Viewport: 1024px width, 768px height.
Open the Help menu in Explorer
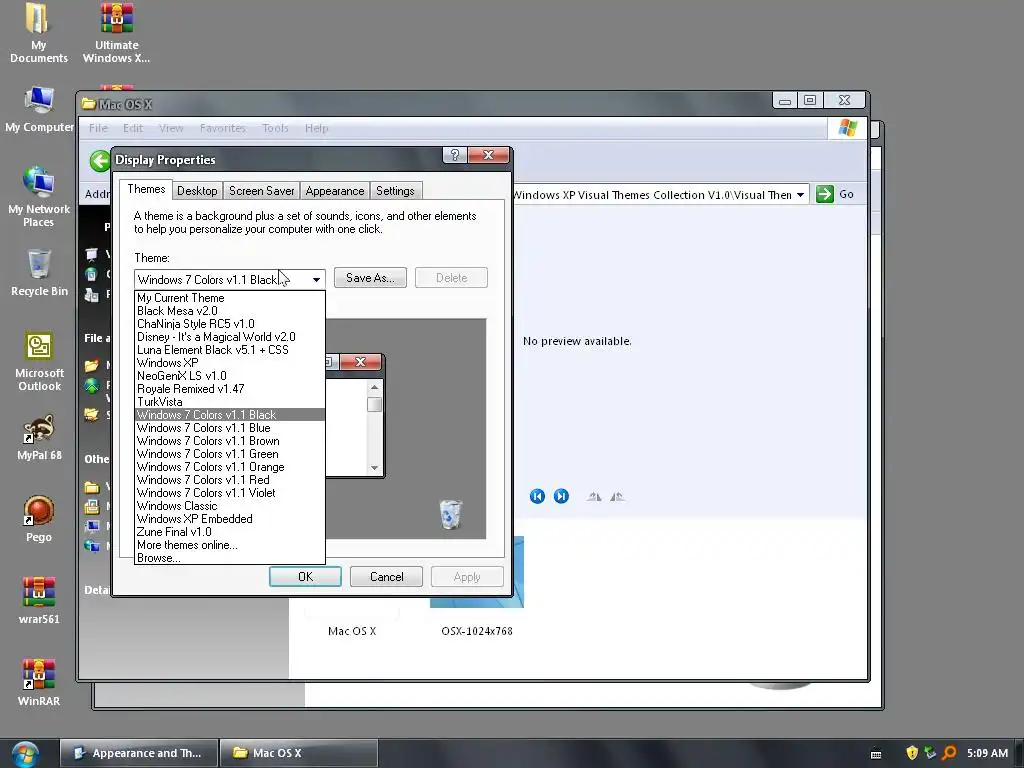point(317,128)
